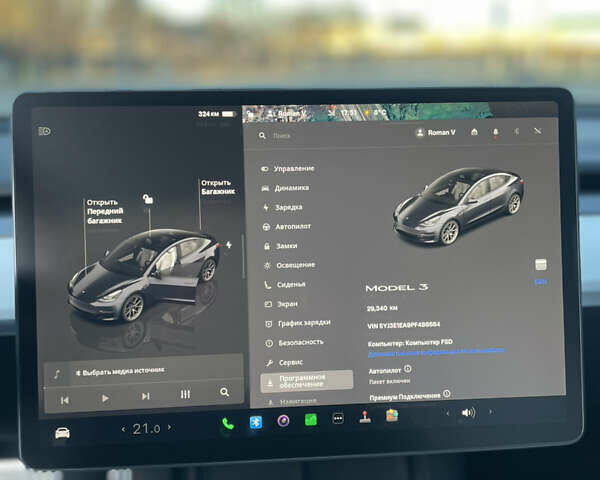The image size is (600, 480).
Task: Tap Открыть Передний багажник
Action: 105,211
